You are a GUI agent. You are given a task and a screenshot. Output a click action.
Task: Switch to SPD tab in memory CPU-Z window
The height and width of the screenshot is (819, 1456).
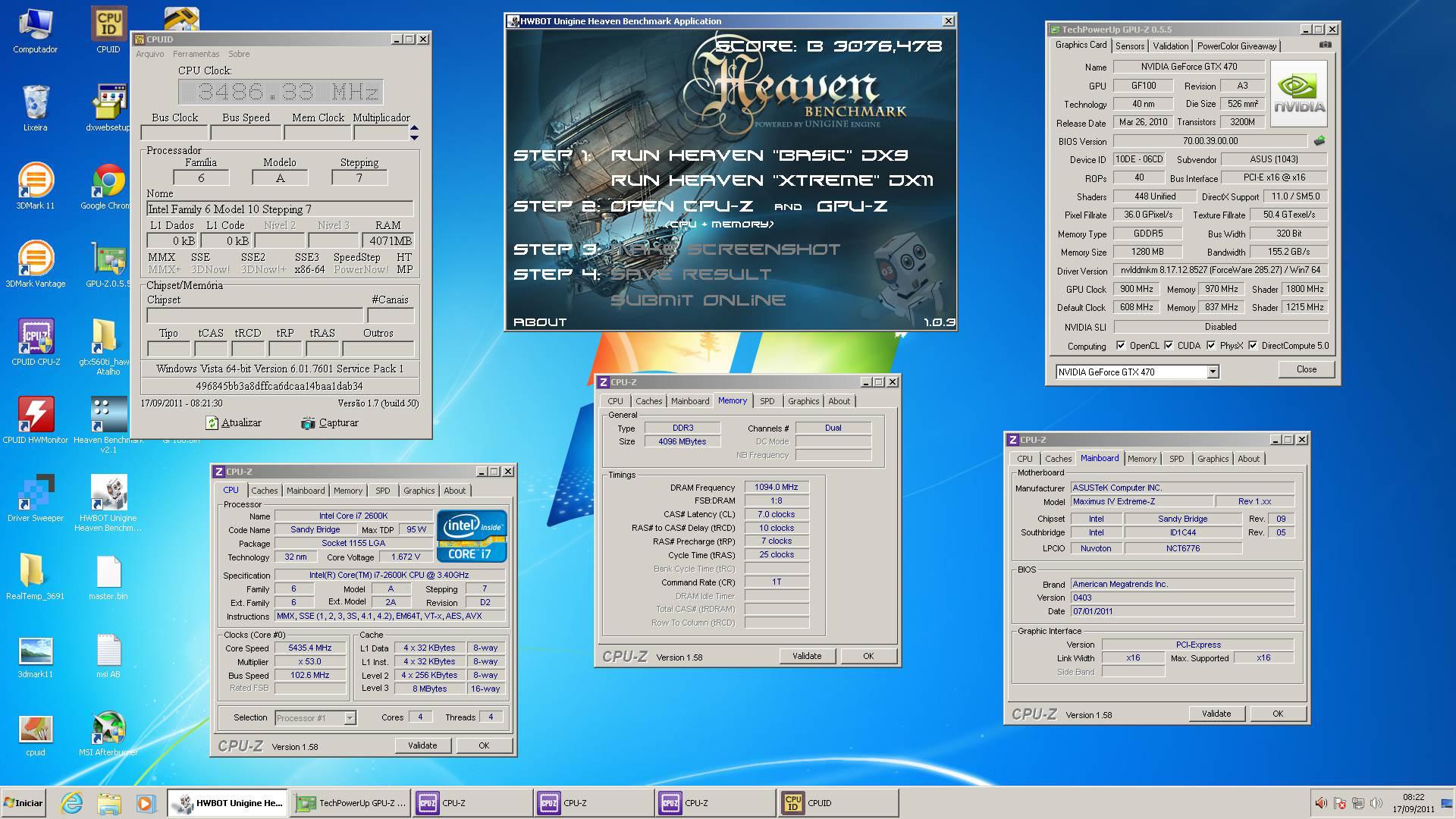[x=767, y=401]
